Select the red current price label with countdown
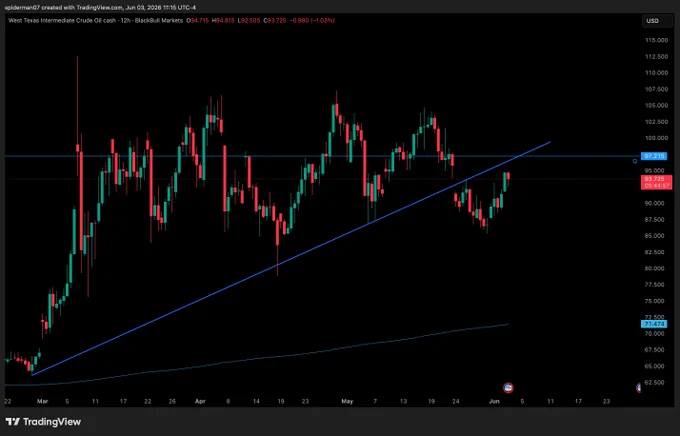Image resolution: width=680 pixels, height=436 pixels. 656,182
